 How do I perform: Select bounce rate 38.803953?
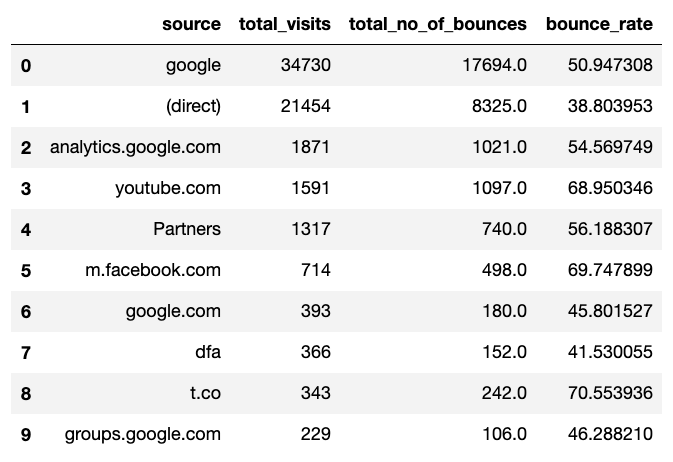click(610, 106)
